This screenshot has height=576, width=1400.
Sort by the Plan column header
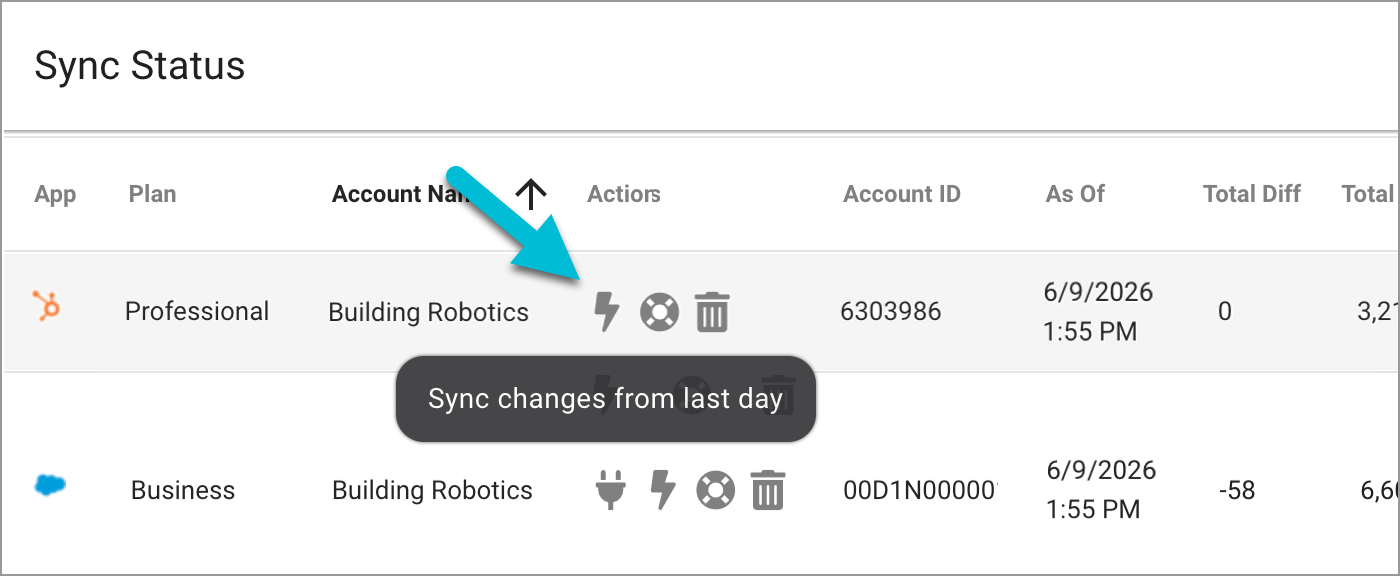tap(152, 194)
